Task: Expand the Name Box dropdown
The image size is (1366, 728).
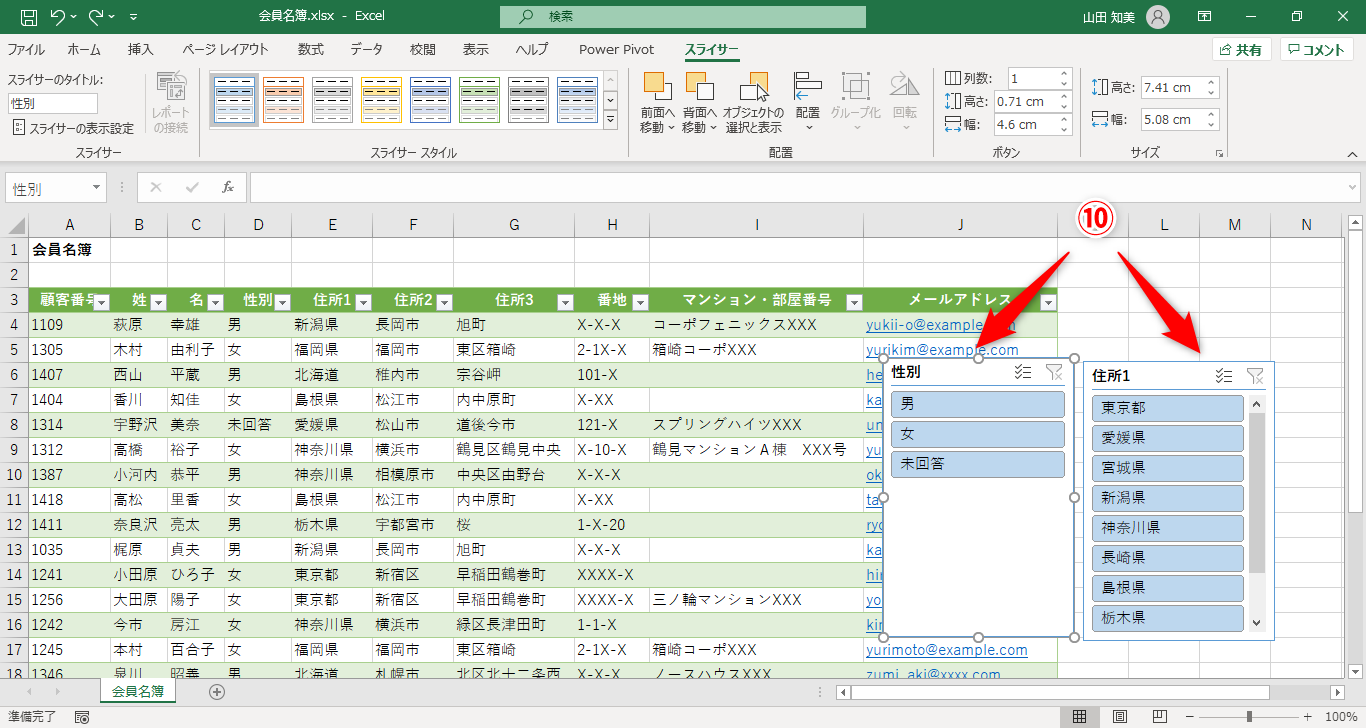Action: [97, 188]
